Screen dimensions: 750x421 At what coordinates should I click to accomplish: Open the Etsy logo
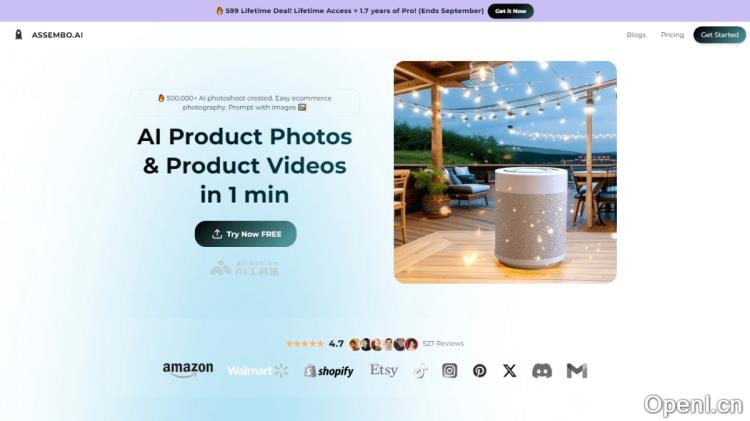tap(384, 370)
